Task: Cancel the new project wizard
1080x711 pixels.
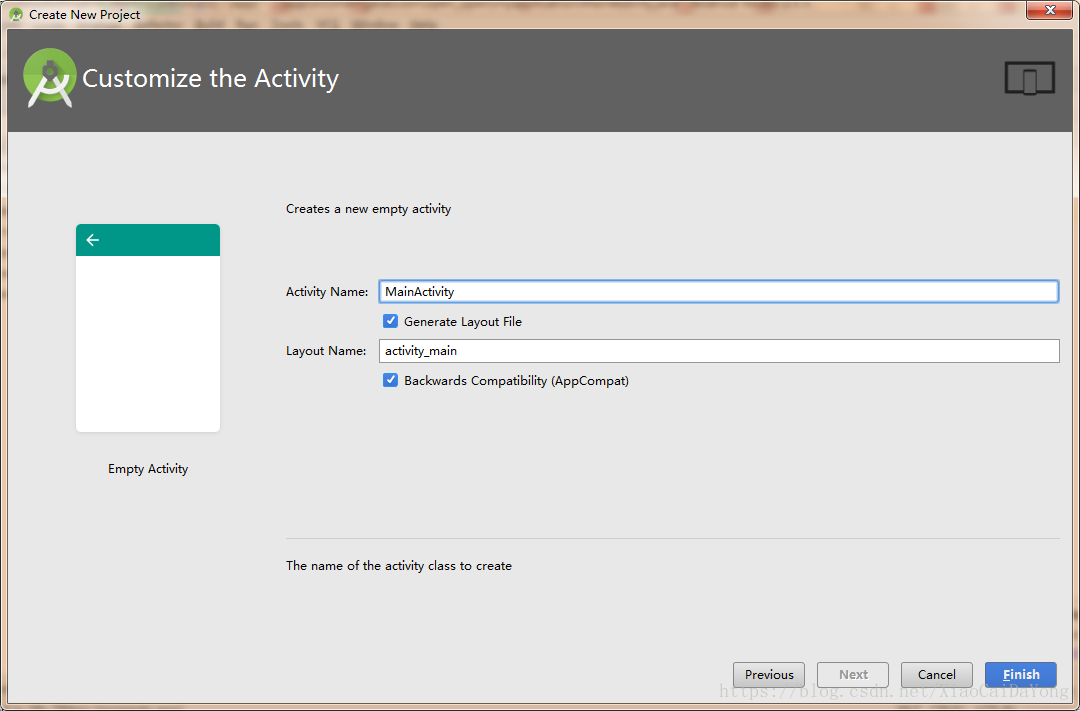Action: (x=936, y=674)
